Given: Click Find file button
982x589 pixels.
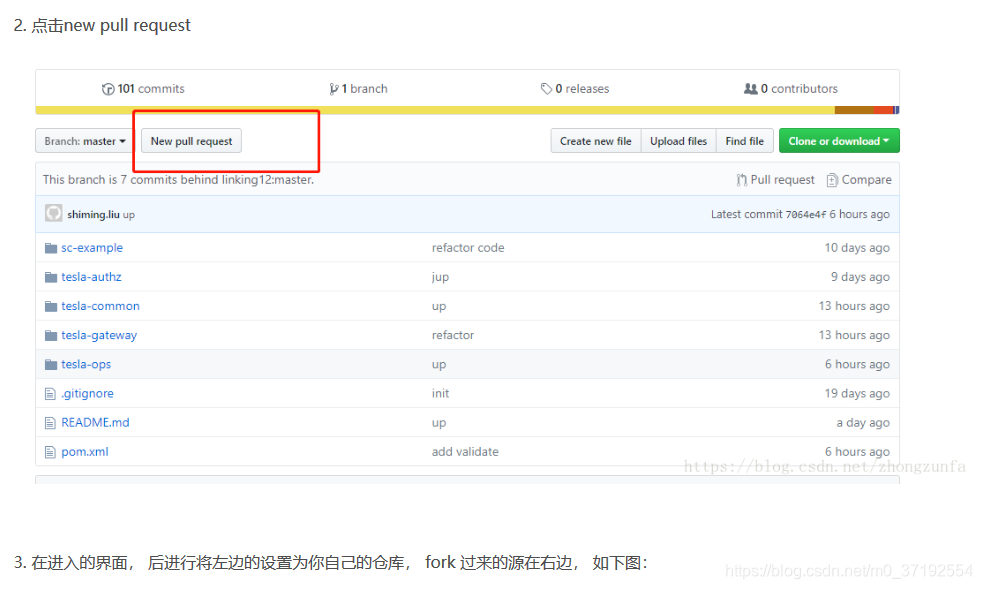Looking at the screenshot, I should pyautogui.click(x=745, y=141).
